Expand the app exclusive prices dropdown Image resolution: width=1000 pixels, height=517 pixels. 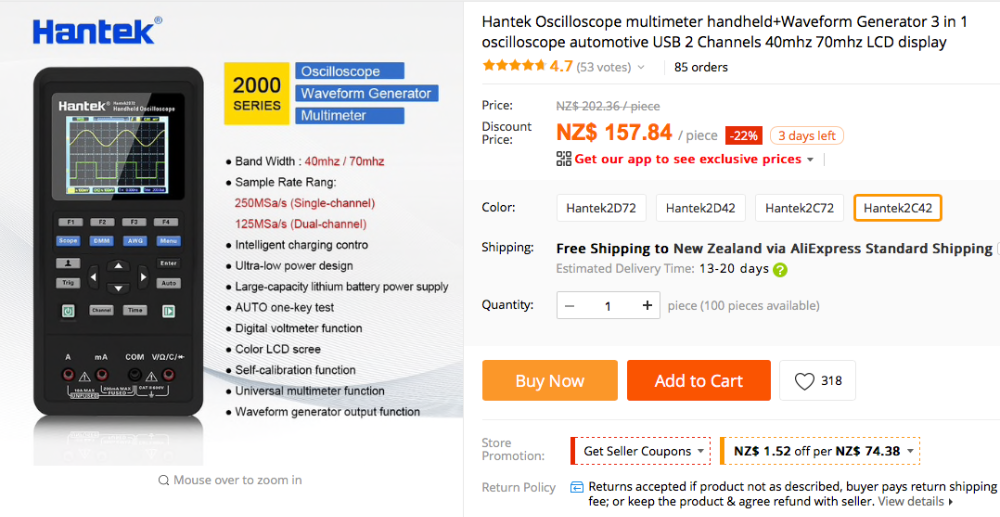coord(810,160)
